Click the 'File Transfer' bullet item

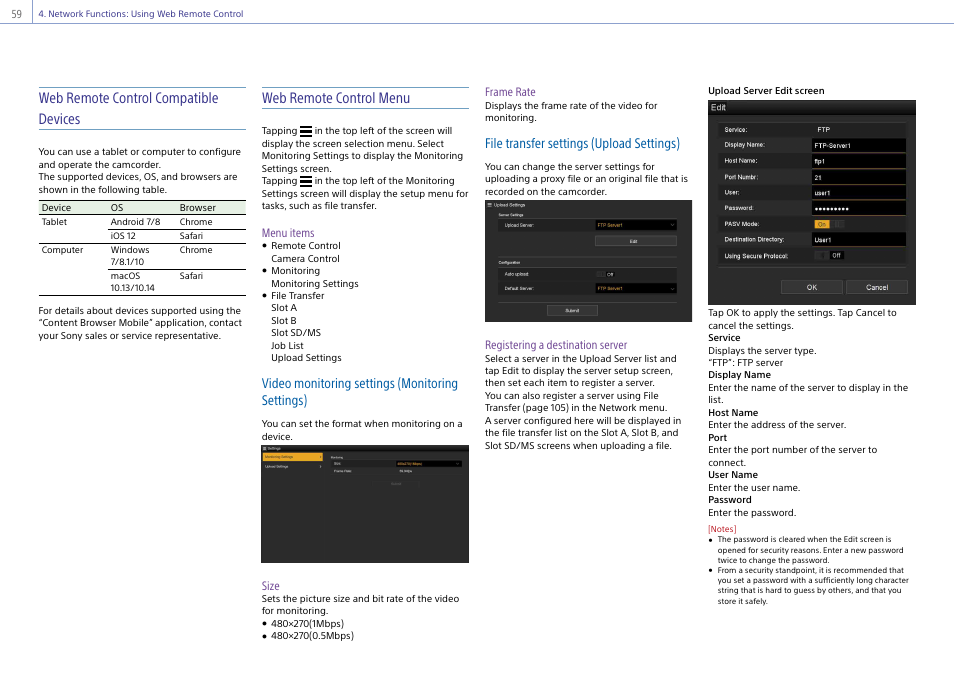coord(298,296)
